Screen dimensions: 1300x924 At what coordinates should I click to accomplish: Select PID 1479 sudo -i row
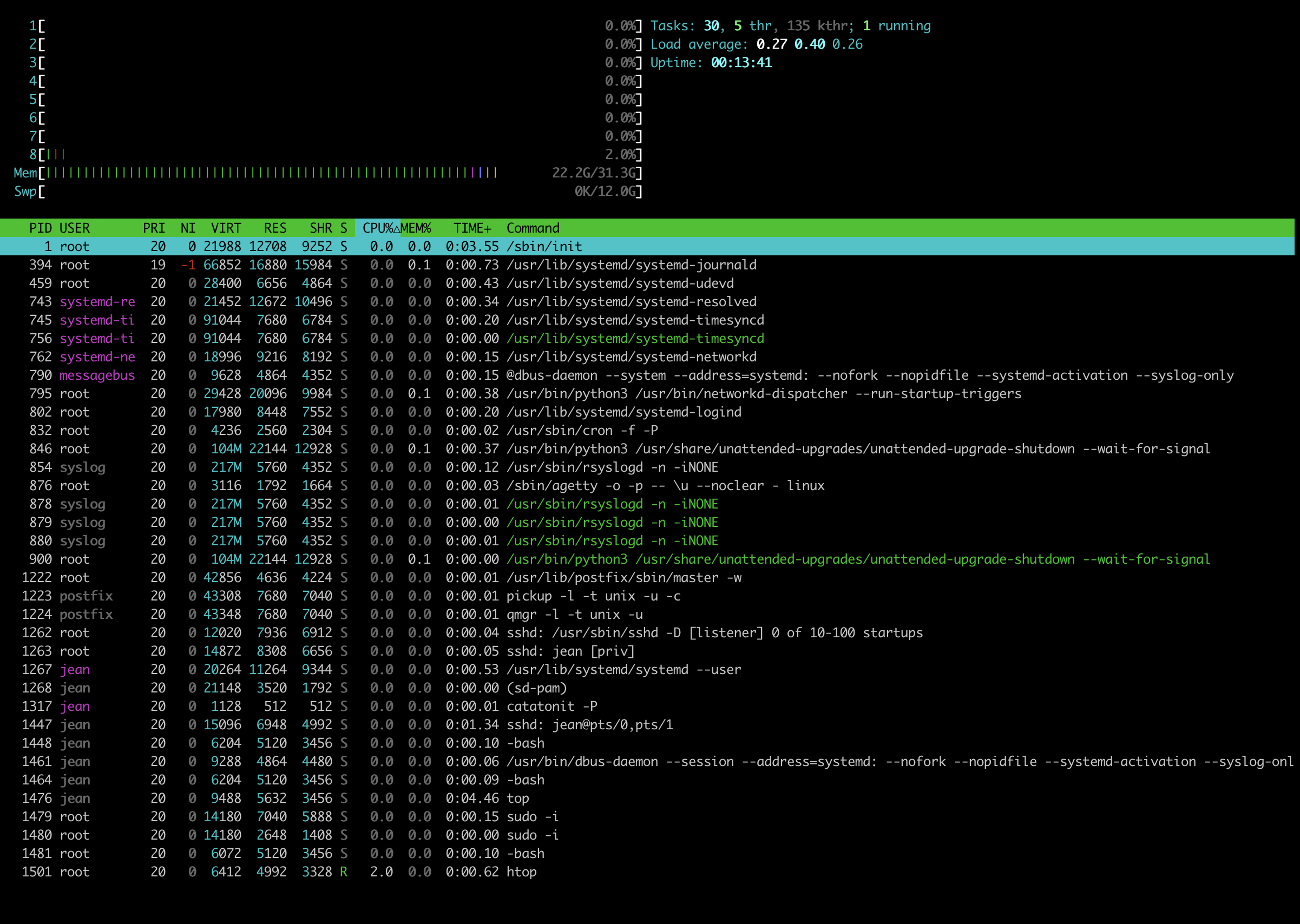[x=647, y=816]
